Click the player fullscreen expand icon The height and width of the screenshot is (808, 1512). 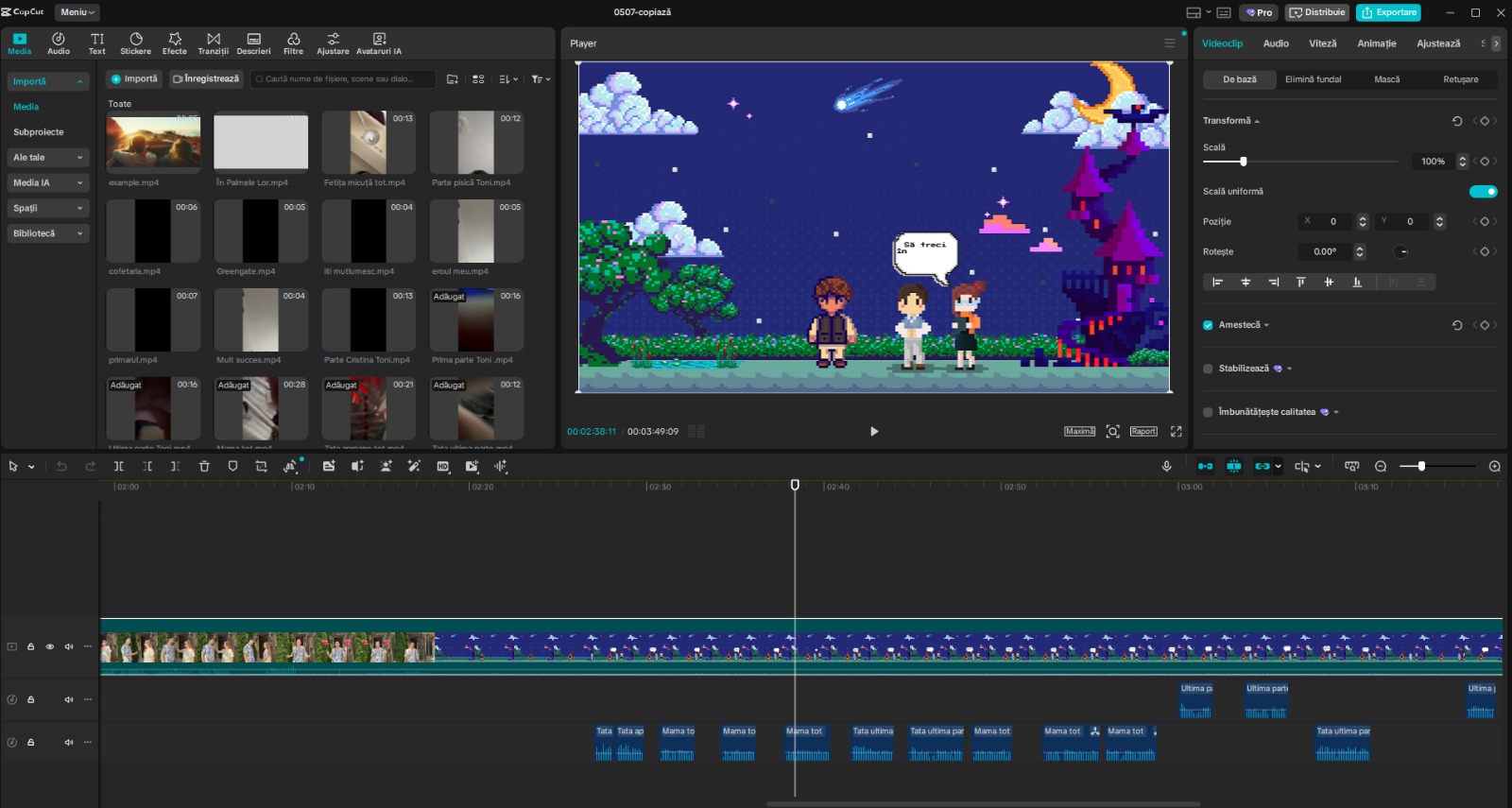coord(1176,431)
